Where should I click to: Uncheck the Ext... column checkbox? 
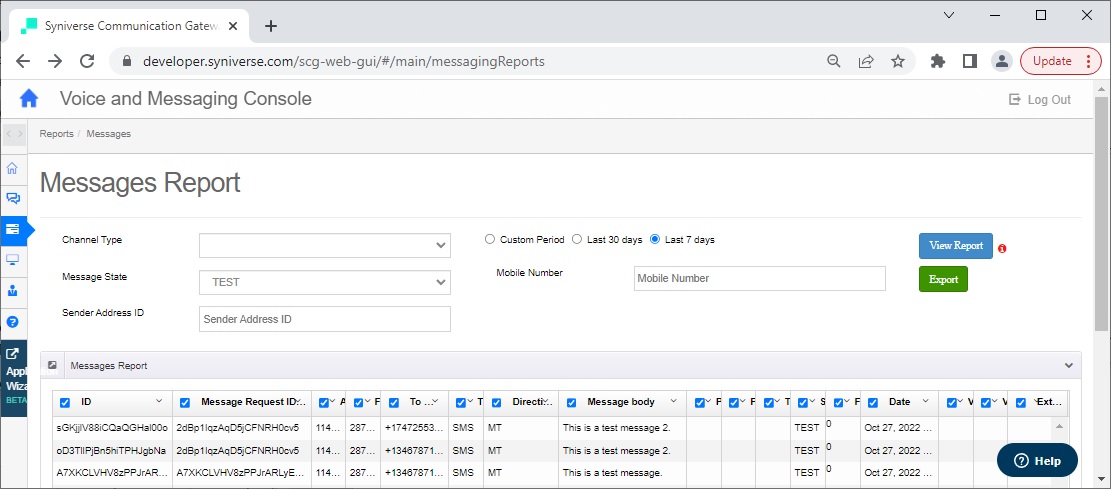(1021, 403)
